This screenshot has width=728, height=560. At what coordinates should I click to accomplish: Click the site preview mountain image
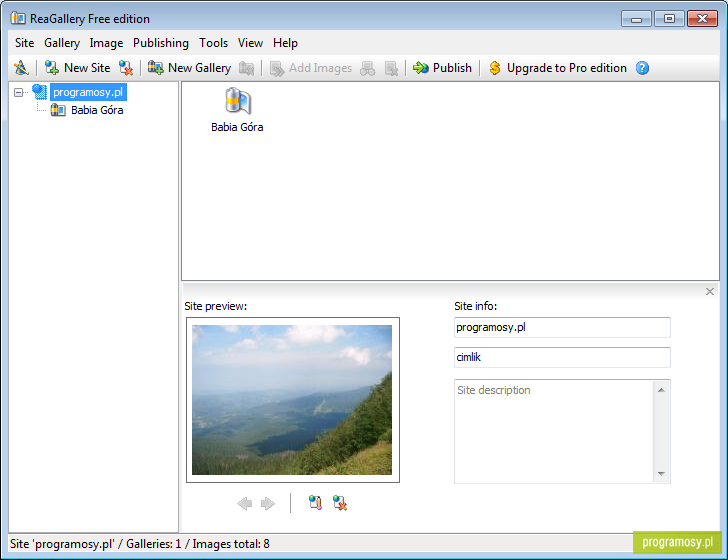pyautogui.click(x=292, y=400)
